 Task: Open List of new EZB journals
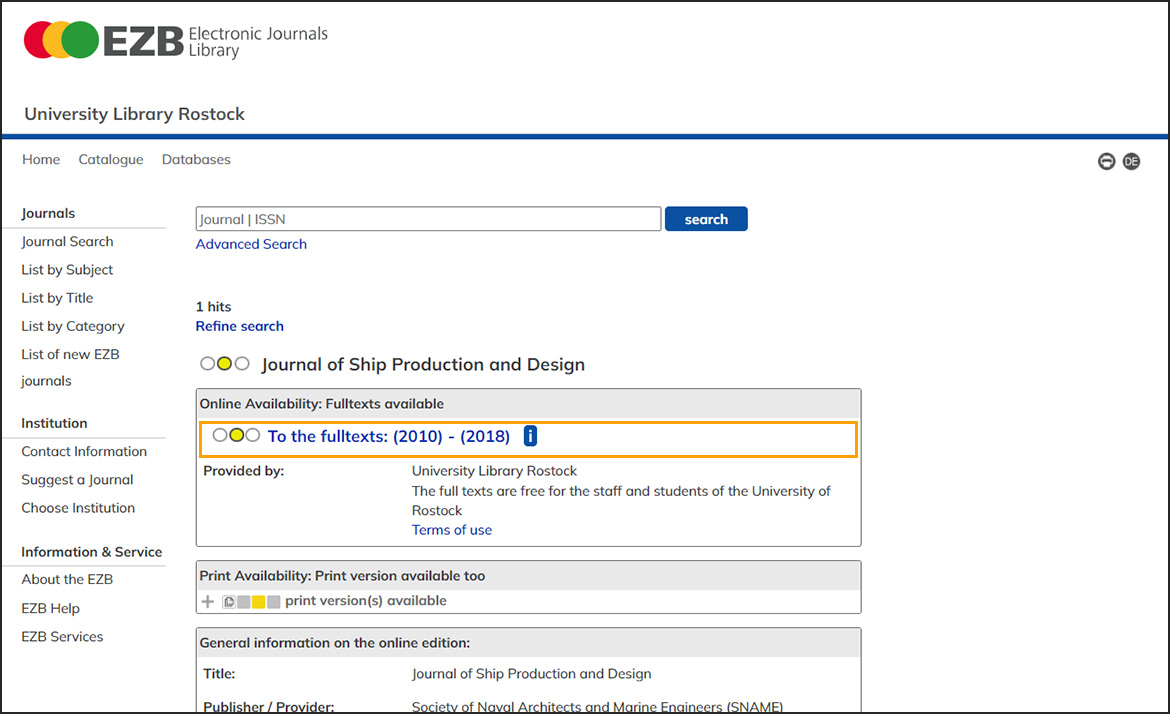tap(70, 368)
